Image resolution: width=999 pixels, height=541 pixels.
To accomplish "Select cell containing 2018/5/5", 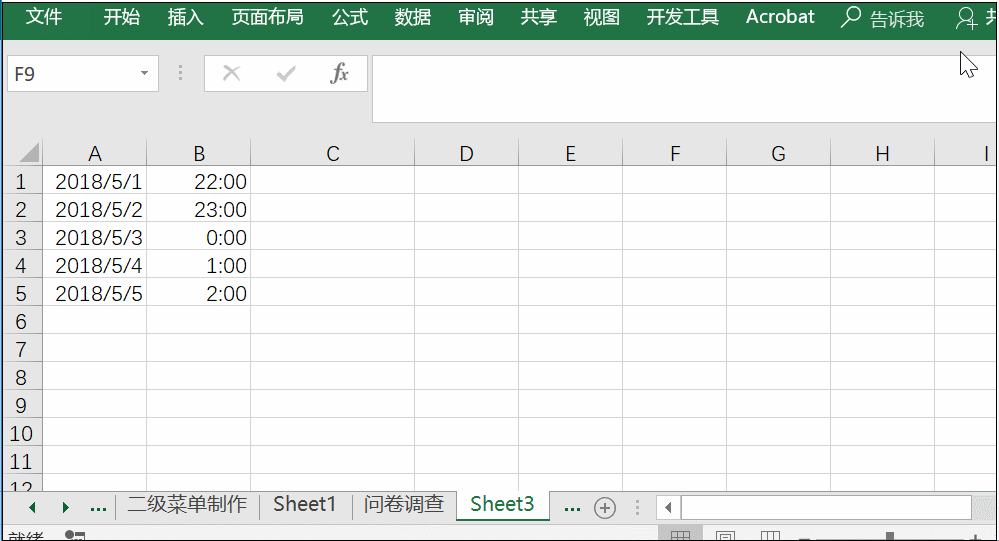I will coord(94,294).
